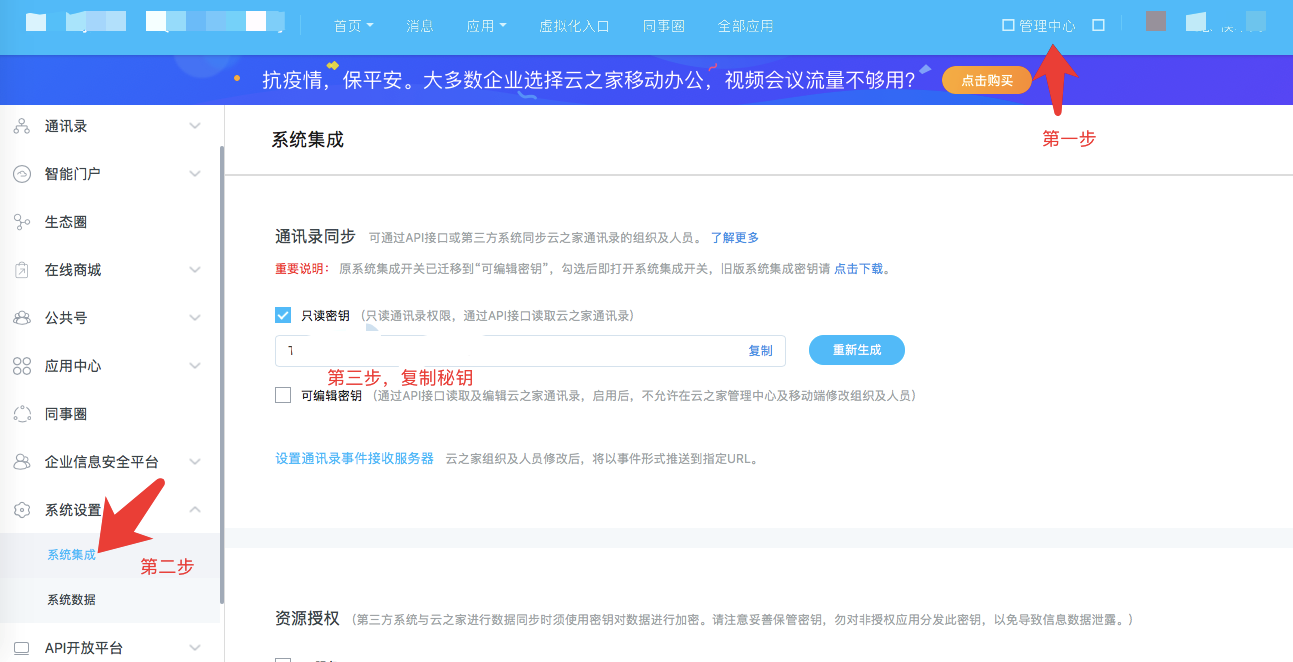Select 系统数据 submenu item
1293x662 pixels.
pyautogui.click(x=72, y=600)
